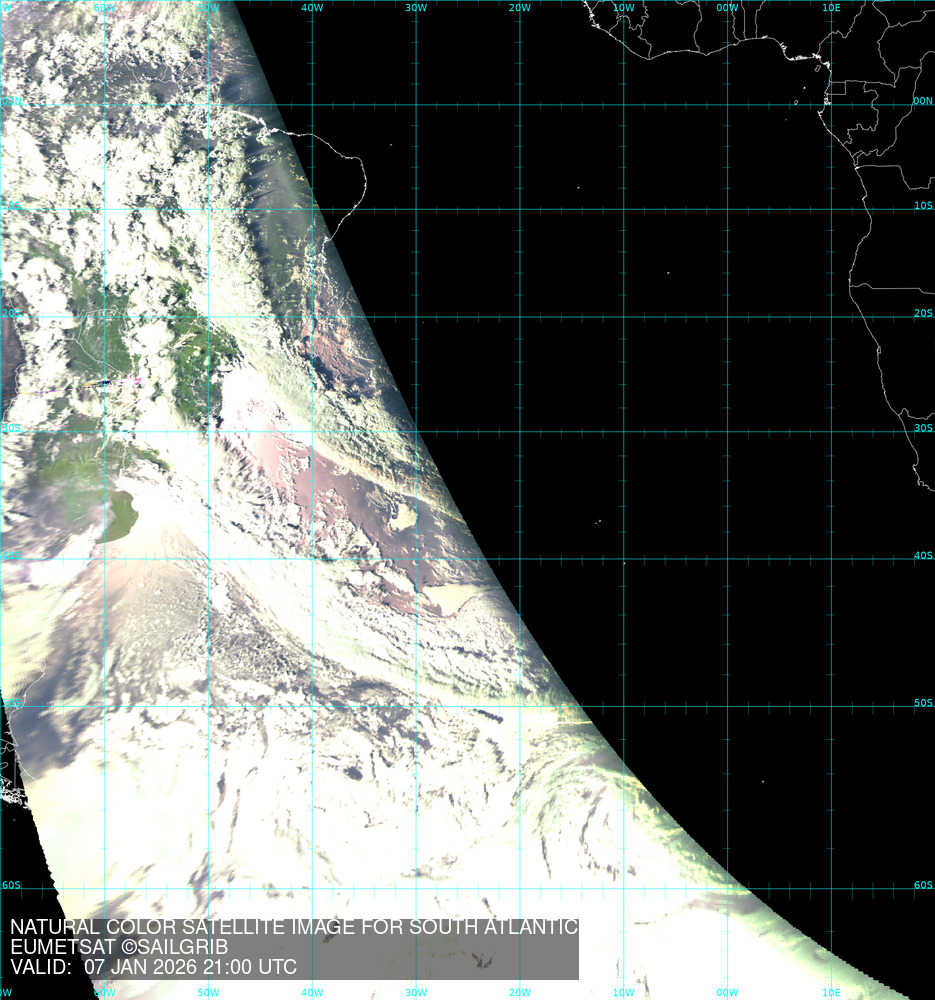Click the 00W longitude label at bottom
Image resolution: width=935 pixels, height=1000 pixels.
(727, 993)
